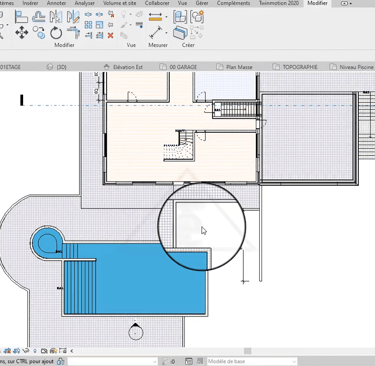
Task: Select the Array tool
Action: click(x=88, y=25)
